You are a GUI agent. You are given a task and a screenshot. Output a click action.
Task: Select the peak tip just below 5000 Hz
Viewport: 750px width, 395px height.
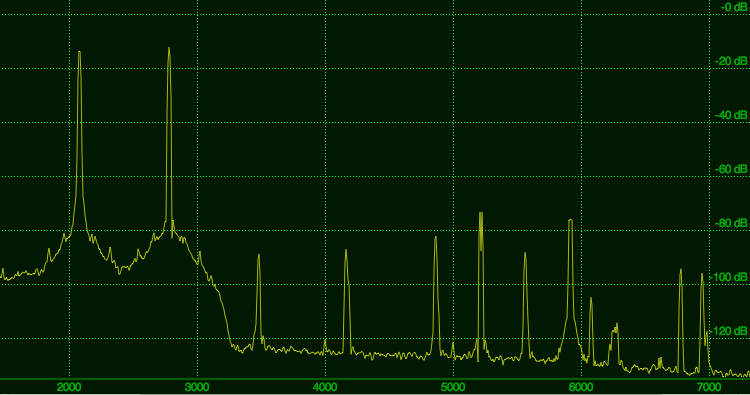(436, 238)
